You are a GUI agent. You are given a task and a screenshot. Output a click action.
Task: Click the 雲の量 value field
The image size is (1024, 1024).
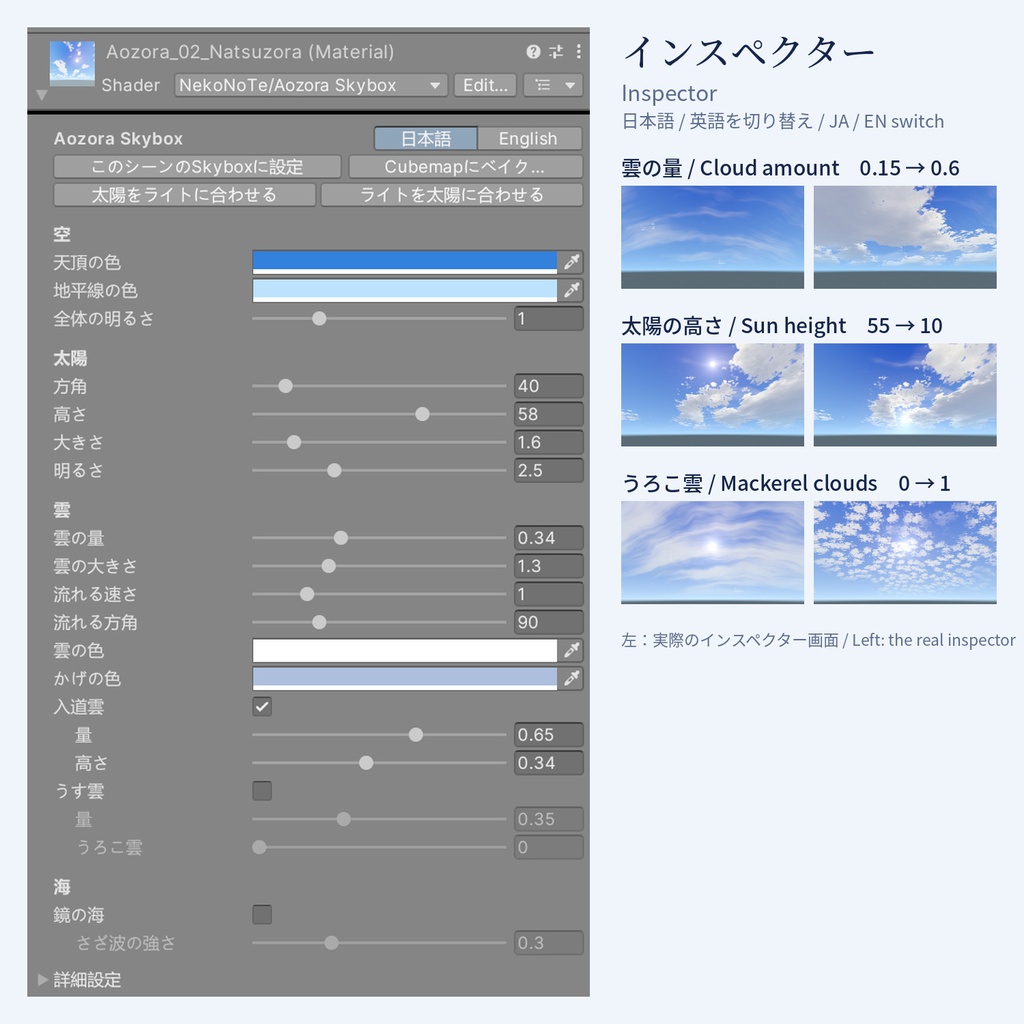(549, 538)
